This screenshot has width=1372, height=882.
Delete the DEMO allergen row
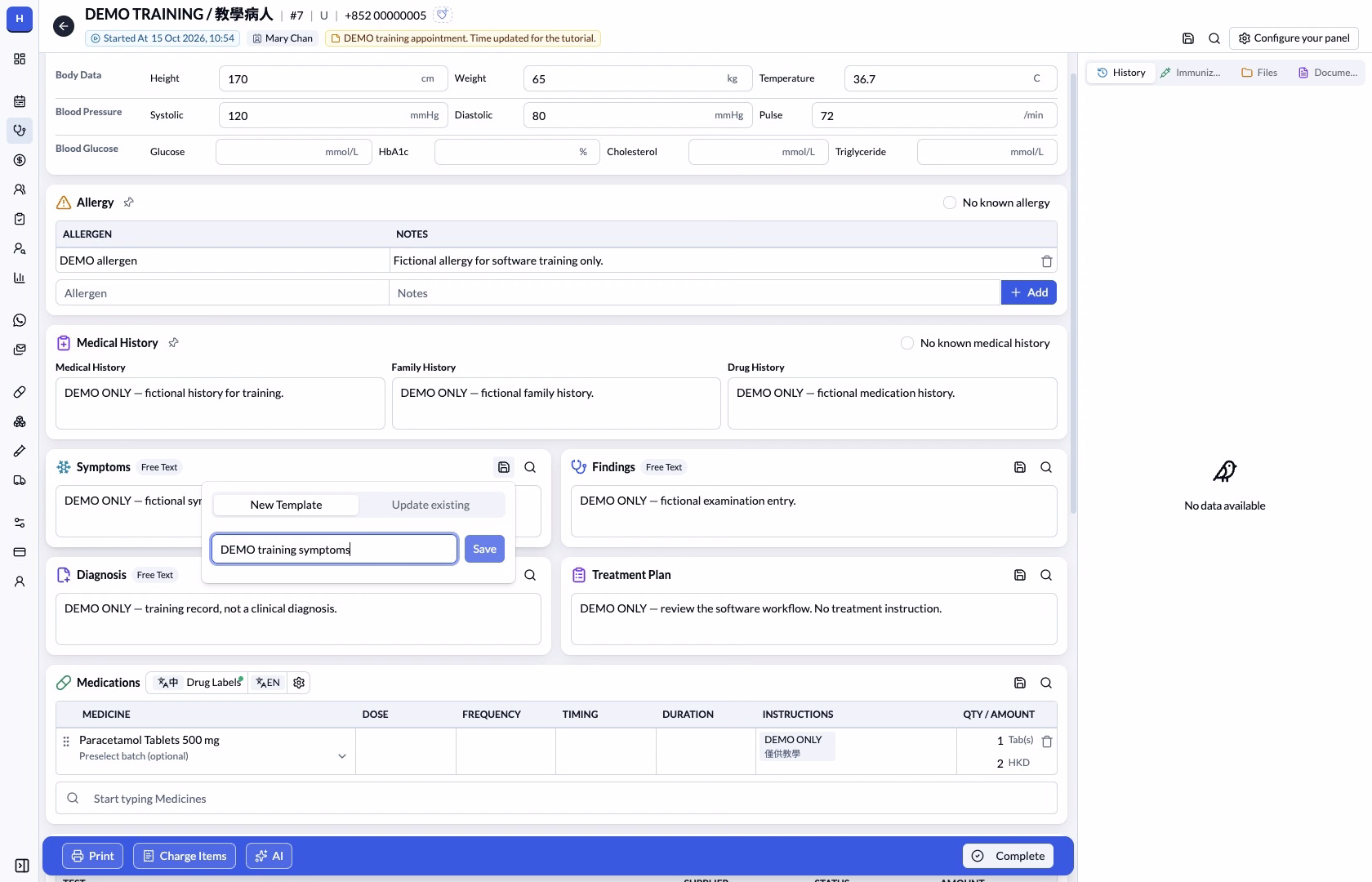pyautogui.click(x=1047, y=261)
